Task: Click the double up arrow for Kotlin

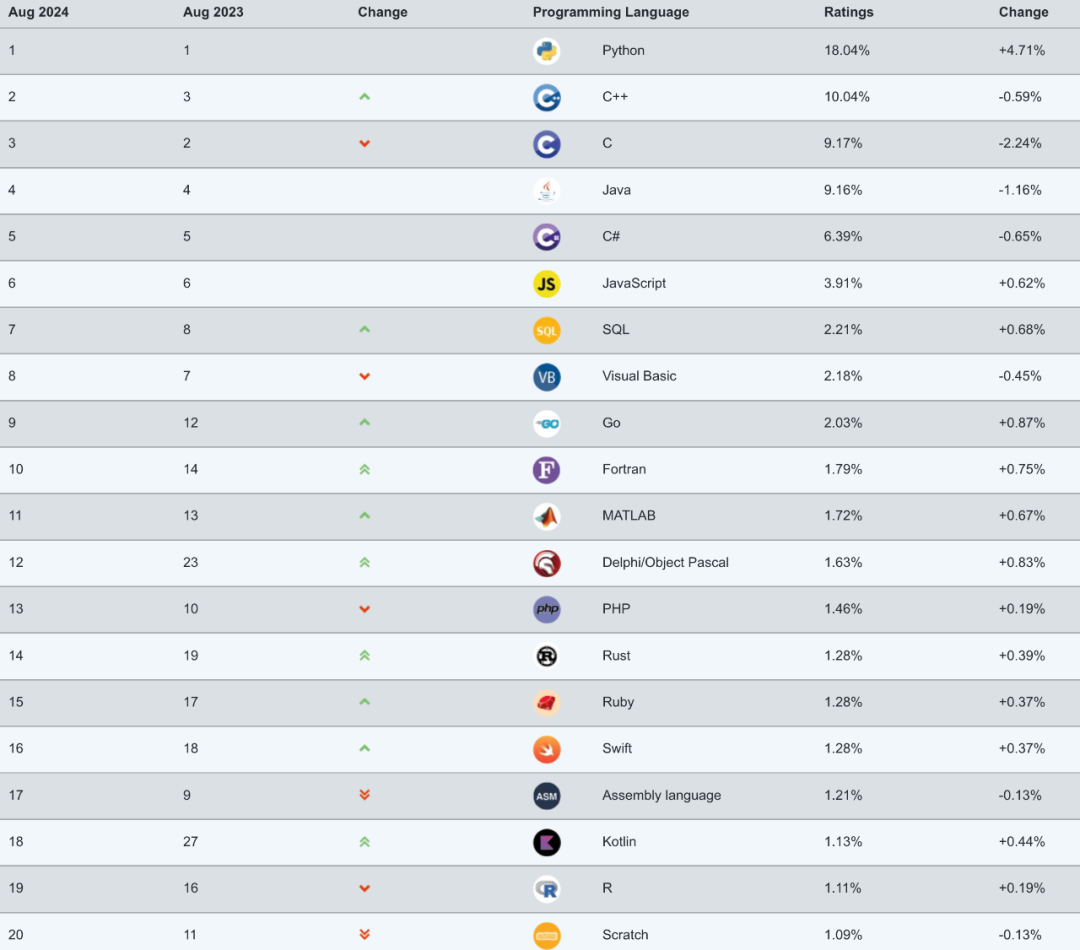Action: pos(364,842)
